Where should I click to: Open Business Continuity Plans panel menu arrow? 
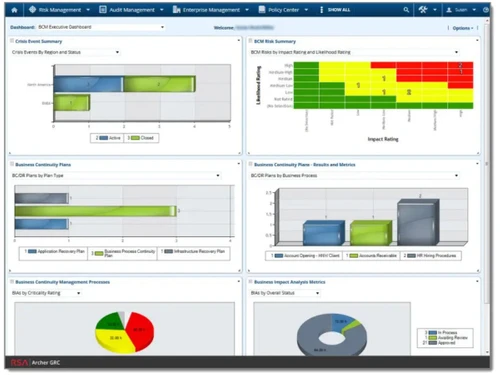pos(239,164)
